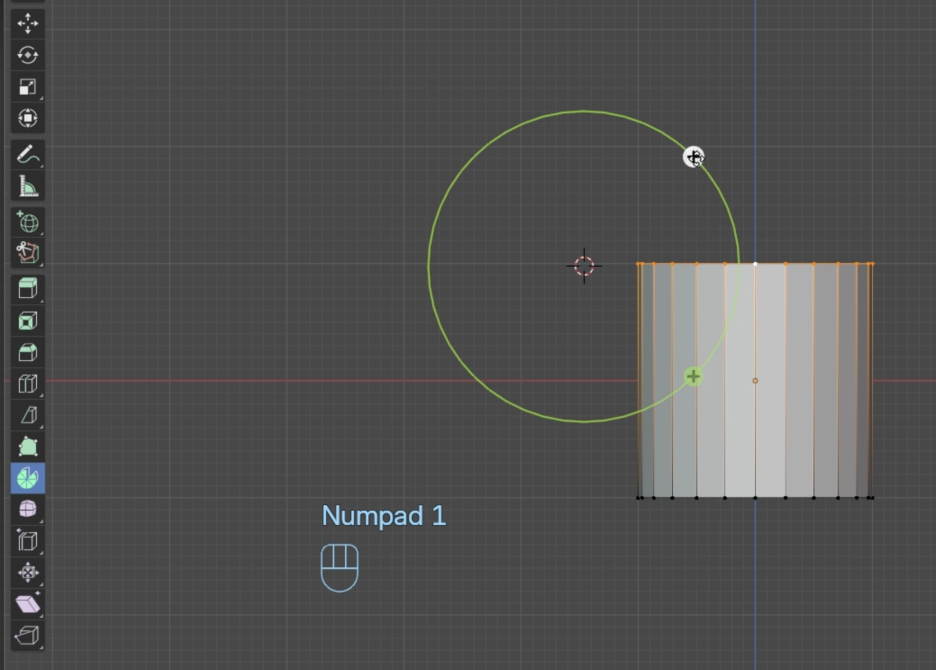Click the green plus spin handle

click(x=693, y=376)
